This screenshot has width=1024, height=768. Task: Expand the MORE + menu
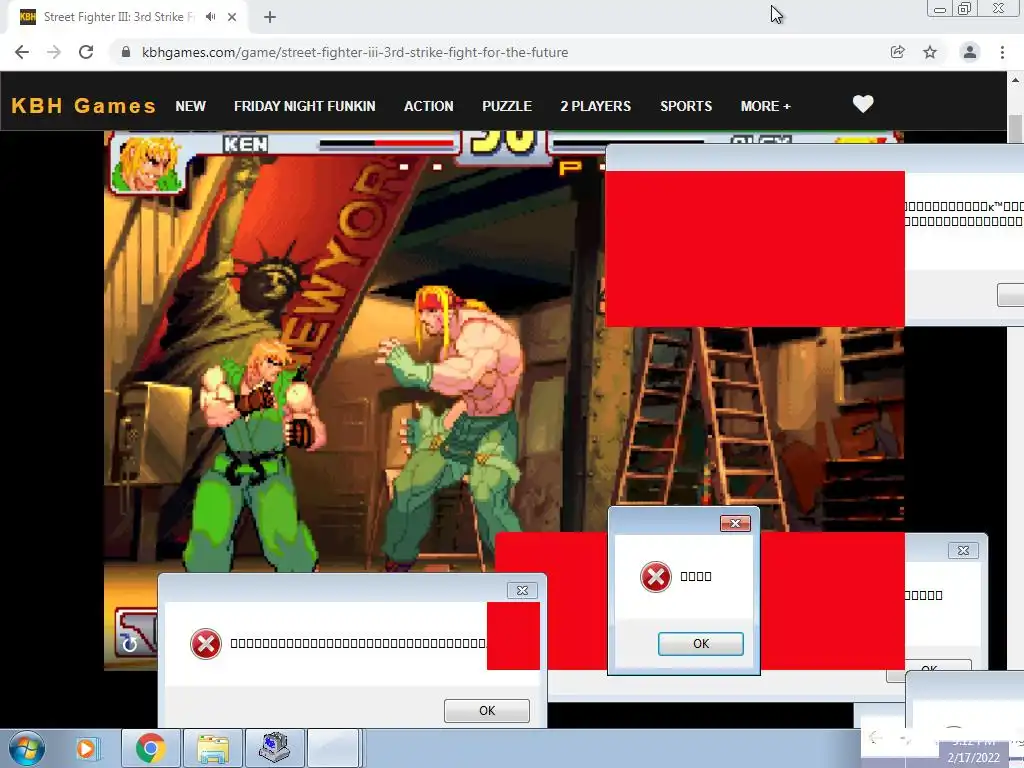[765, 106]
